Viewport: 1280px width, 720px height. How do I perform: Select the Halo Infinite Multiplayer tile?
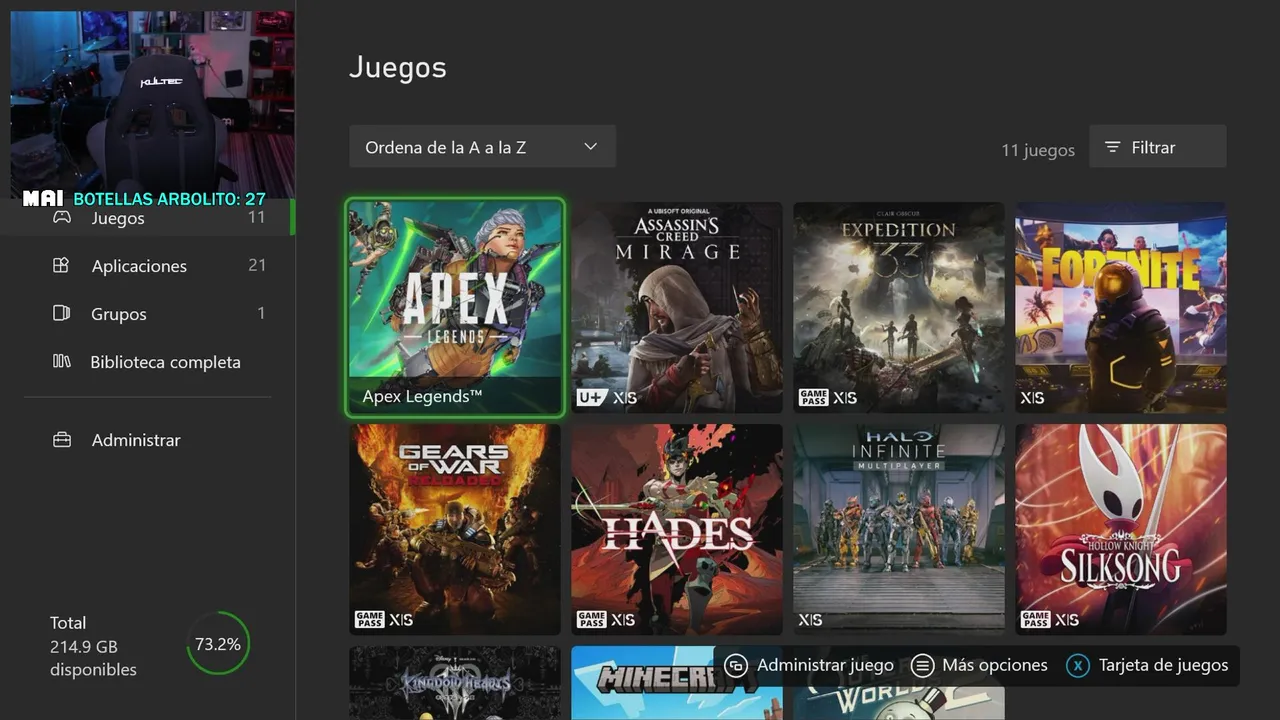[x=899, y=529]
